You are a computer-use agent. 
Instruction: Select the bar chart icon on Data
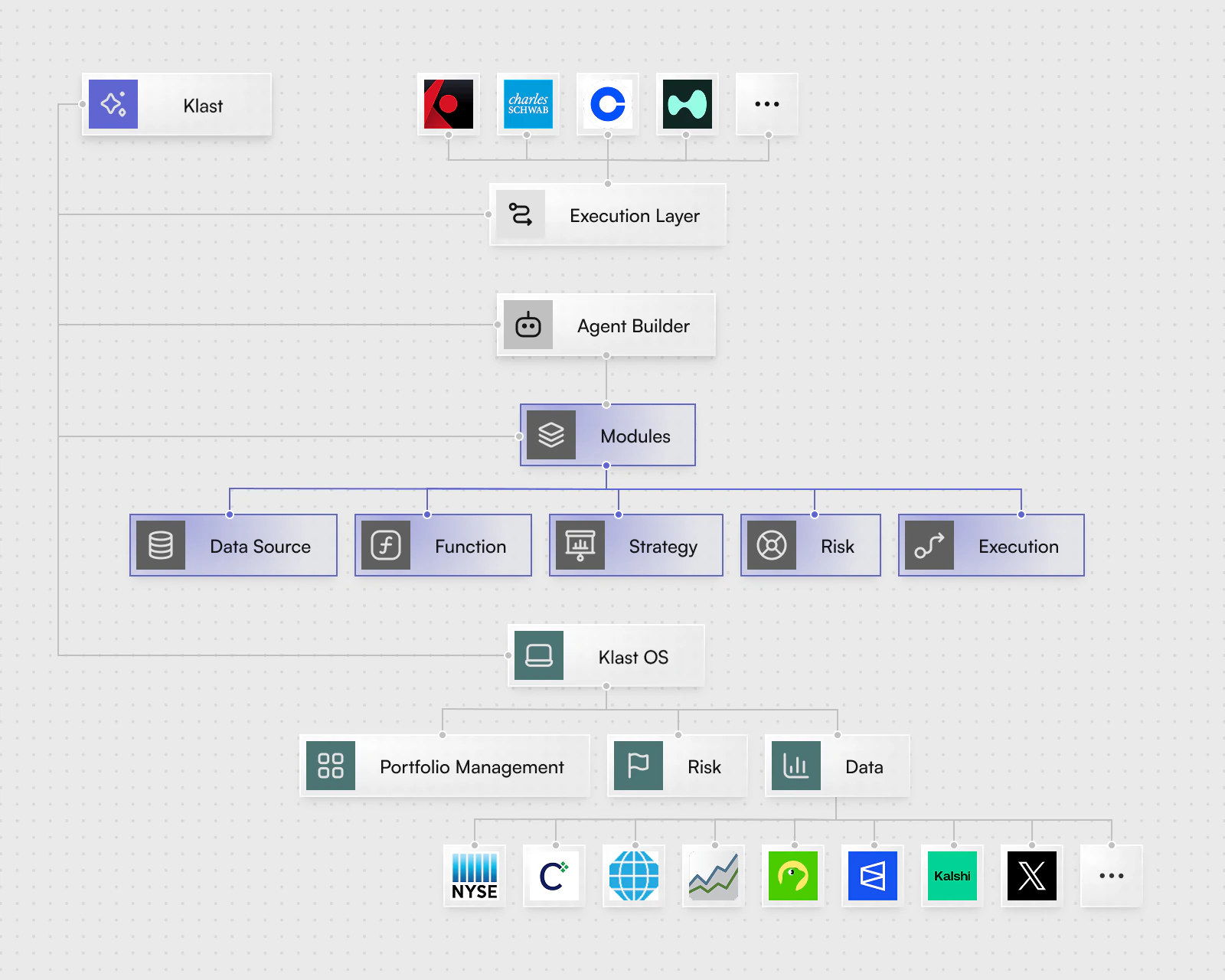(796, 766)
